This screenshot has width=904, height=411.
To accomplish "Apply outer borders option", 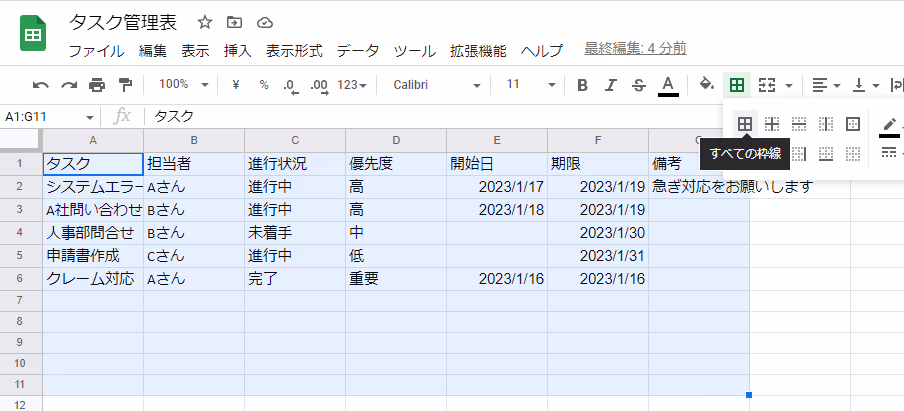I will pos(853,123).
